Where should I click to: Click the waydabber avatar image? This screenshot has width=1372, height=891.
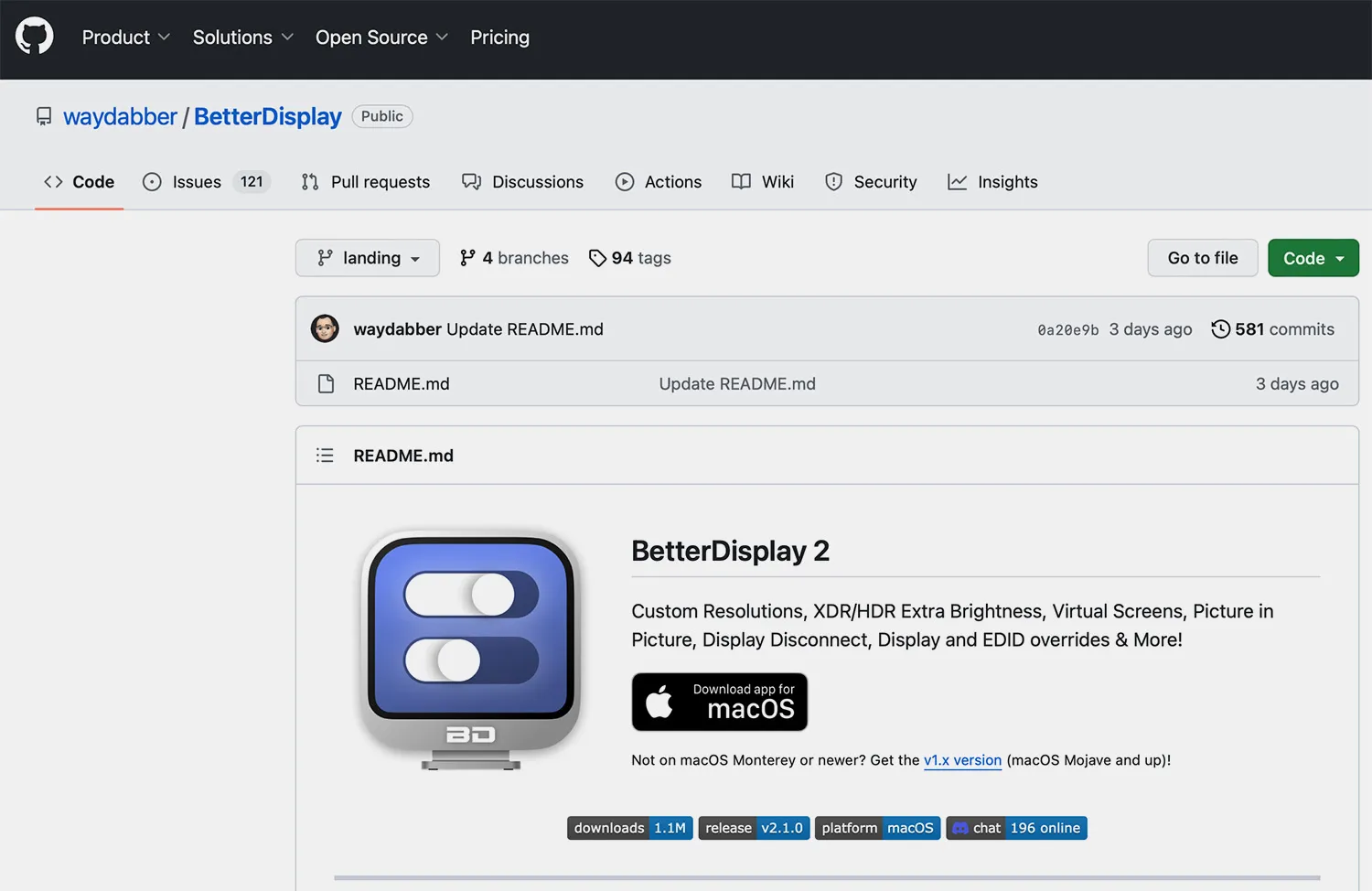click(325, 328)
